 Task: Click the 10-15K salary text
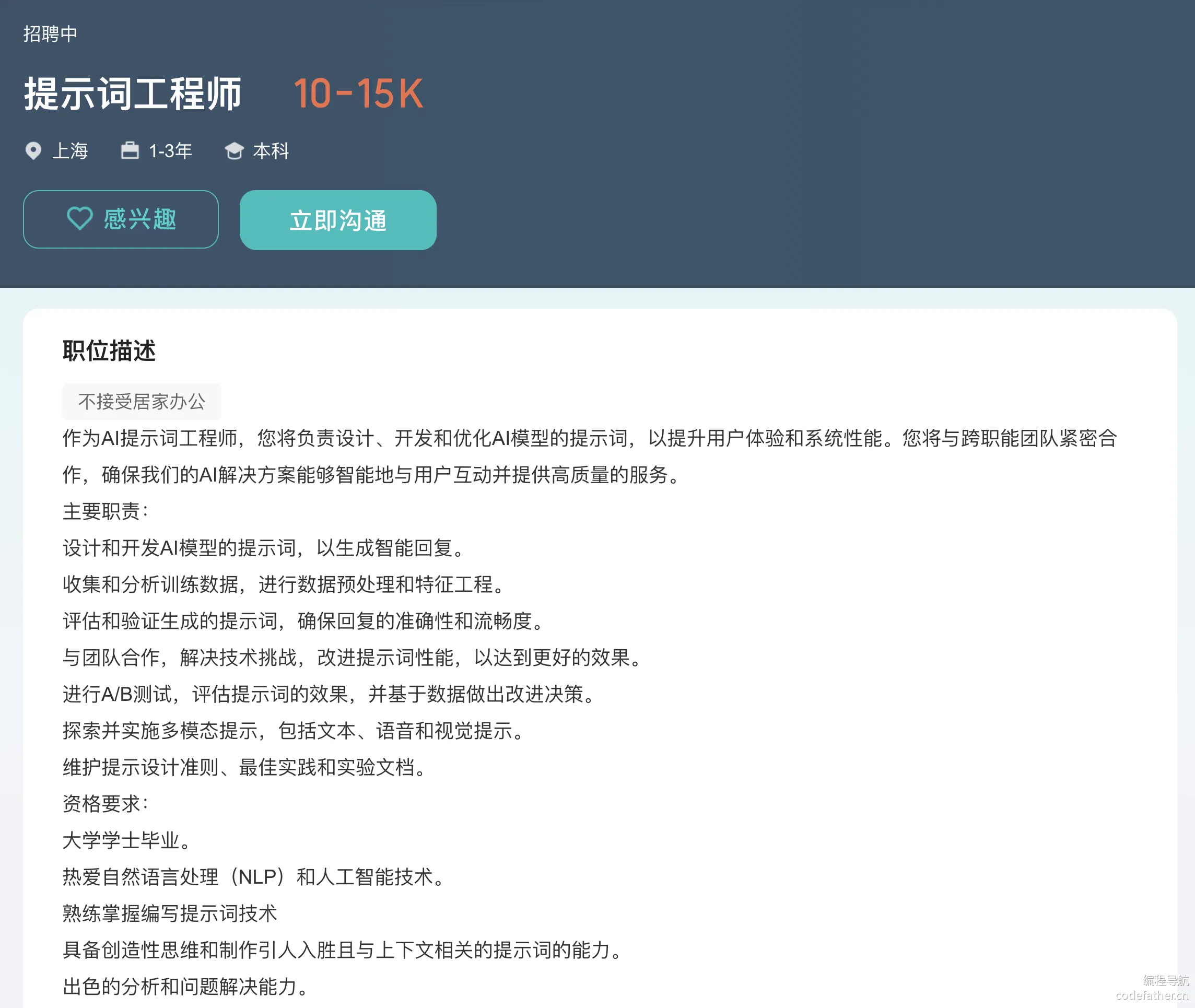358,93
